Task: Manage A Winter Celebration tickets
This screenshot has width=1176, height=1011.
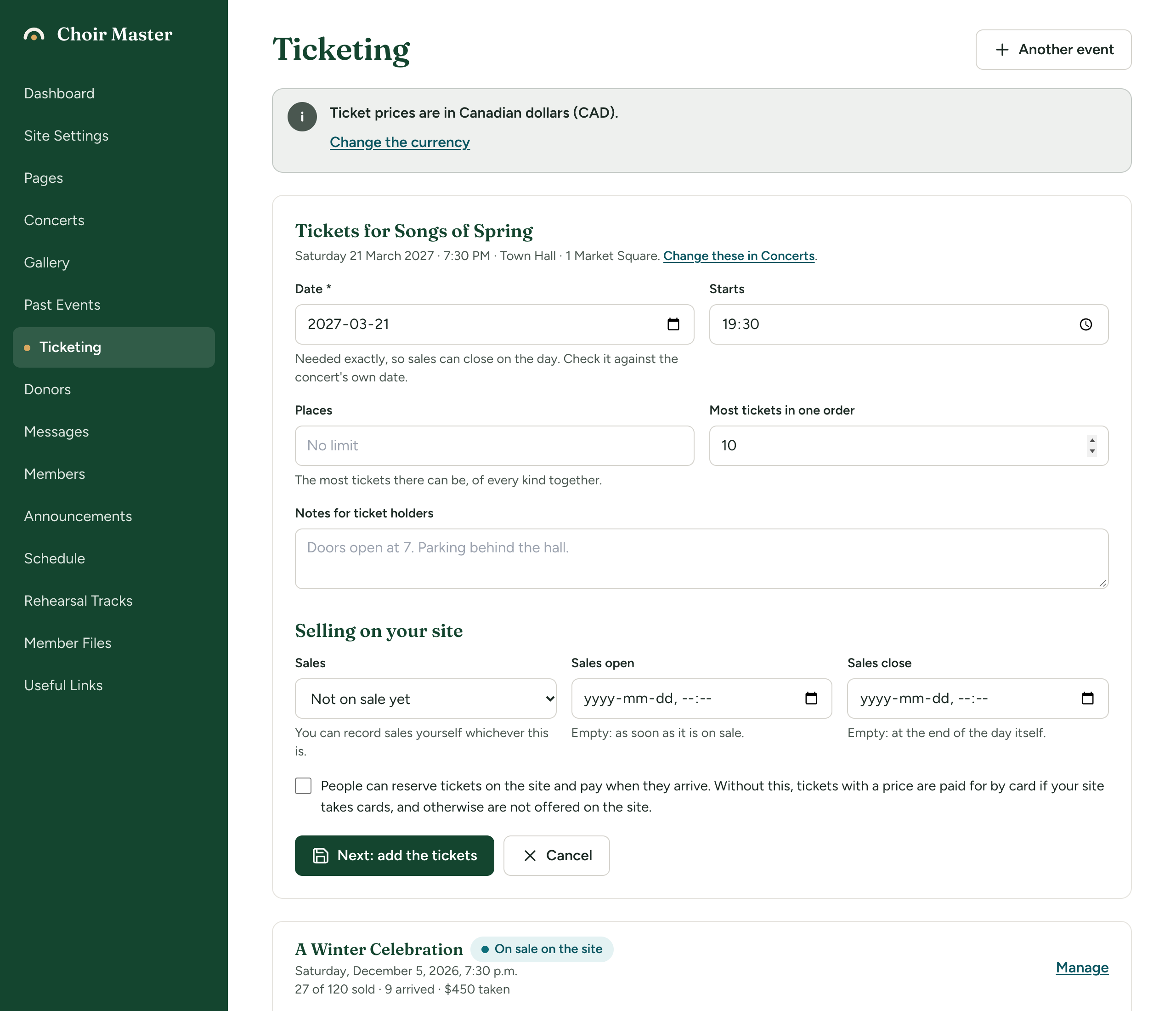Action: 1082,968
